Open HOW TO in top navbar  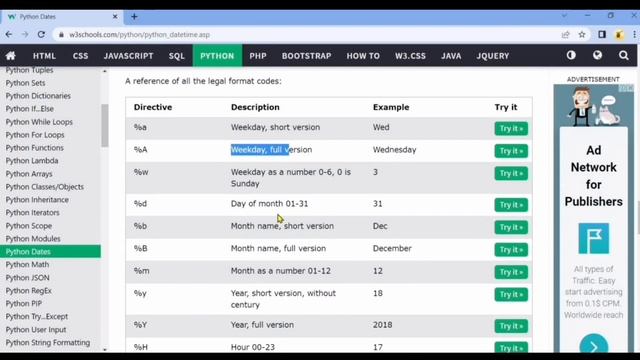363,56
